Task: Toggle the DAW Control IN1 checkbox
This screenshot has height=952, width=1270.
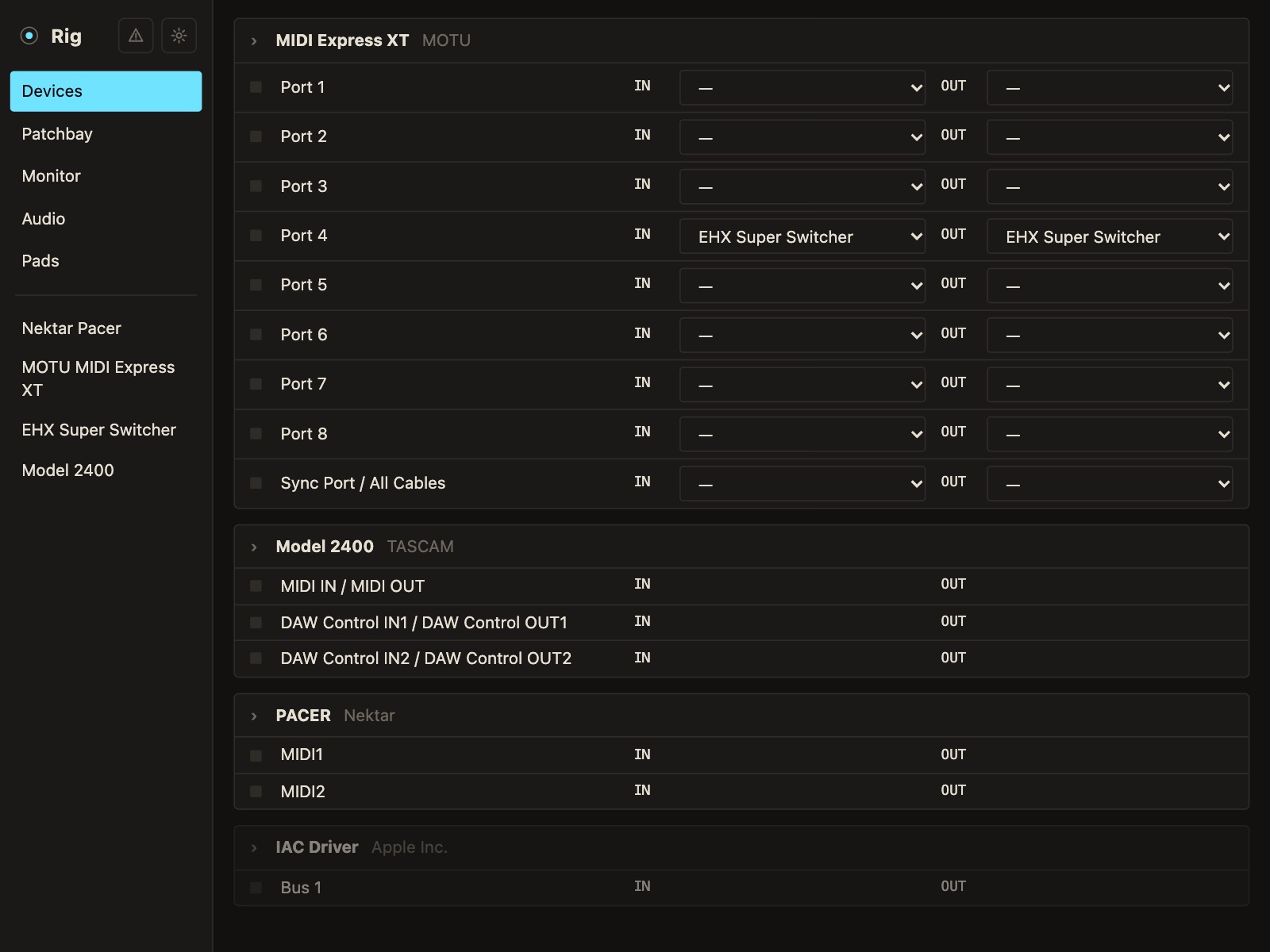Action: click(256, 623)
